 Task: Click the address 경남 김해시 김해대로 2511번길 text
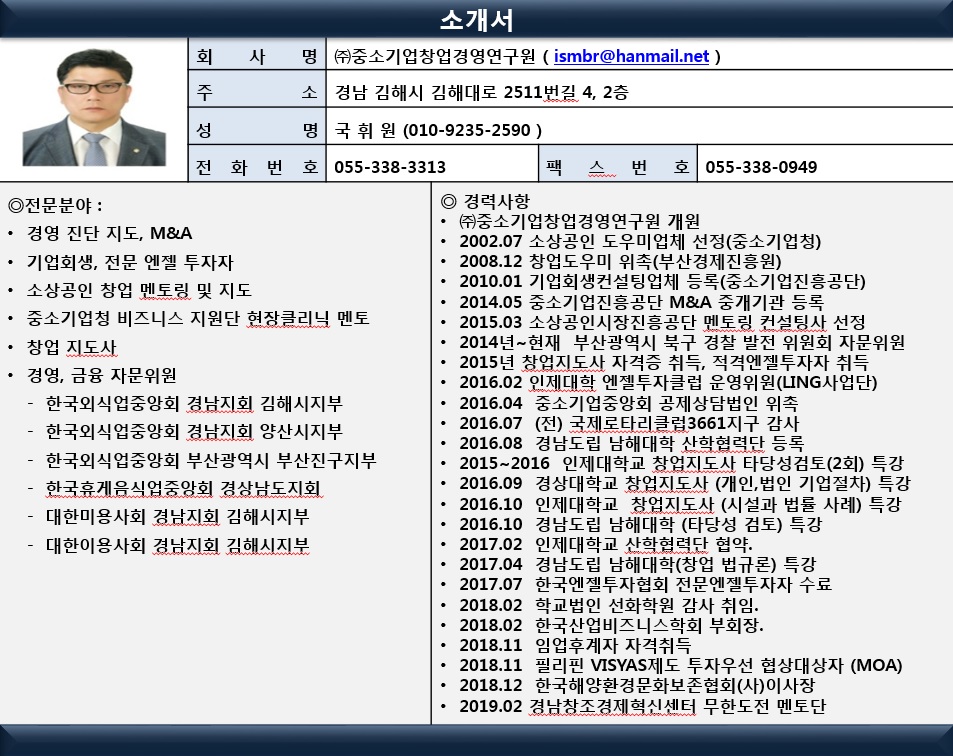click(x=481, y=92)
